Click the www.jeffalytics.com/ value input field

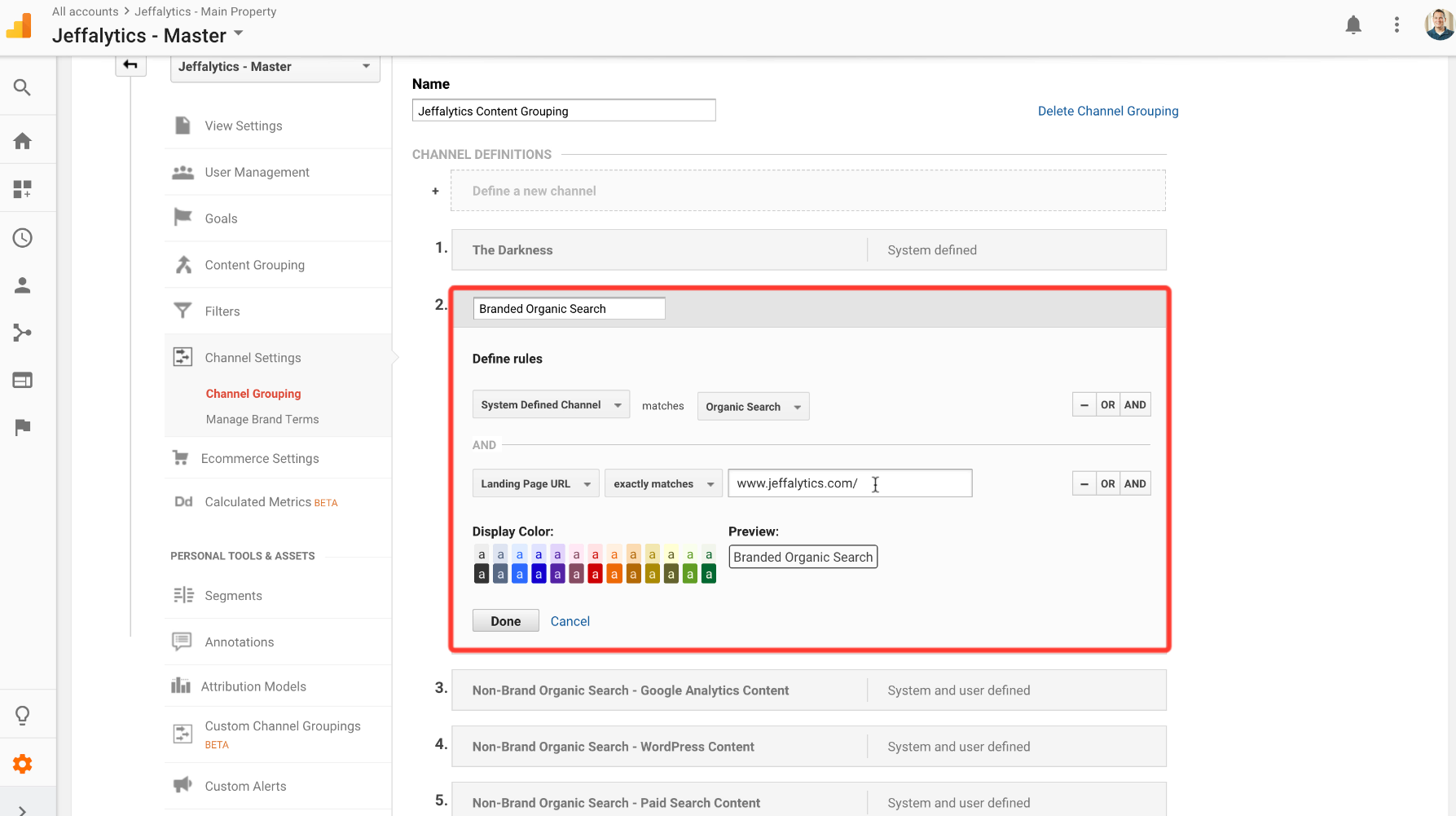(850, 483)
